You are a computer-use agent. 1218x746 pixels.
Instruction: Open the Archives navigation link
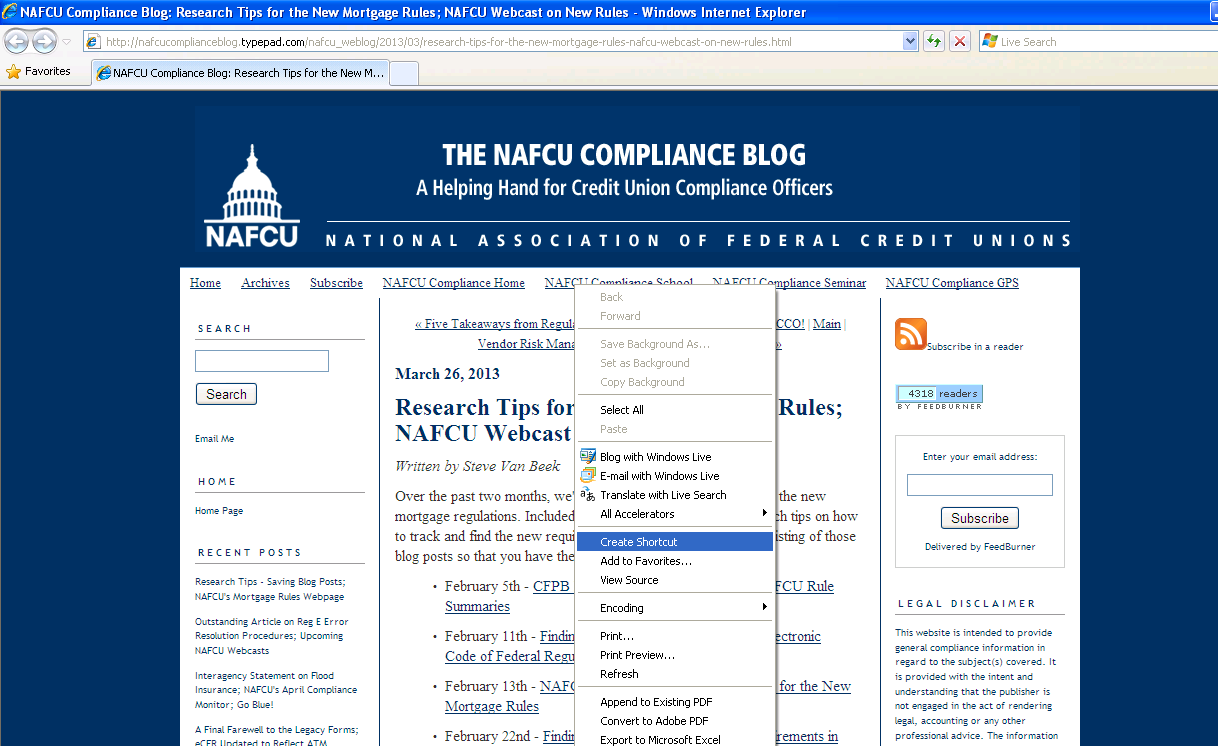[265, 283]
